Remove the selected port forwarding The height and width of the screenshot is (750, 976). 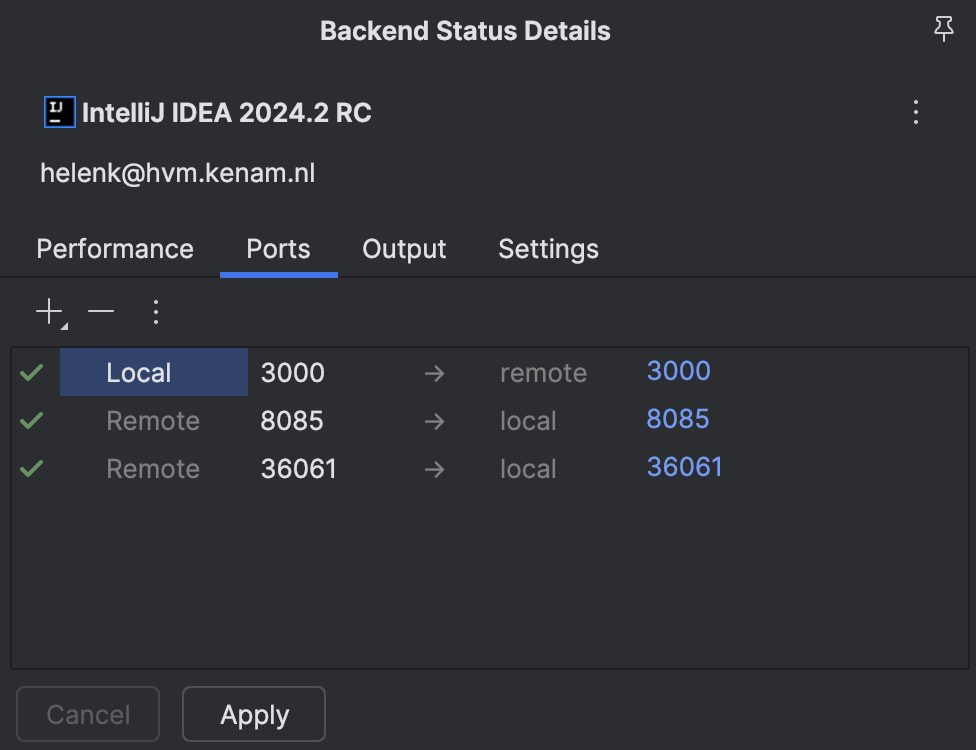(x=101, y=312)
